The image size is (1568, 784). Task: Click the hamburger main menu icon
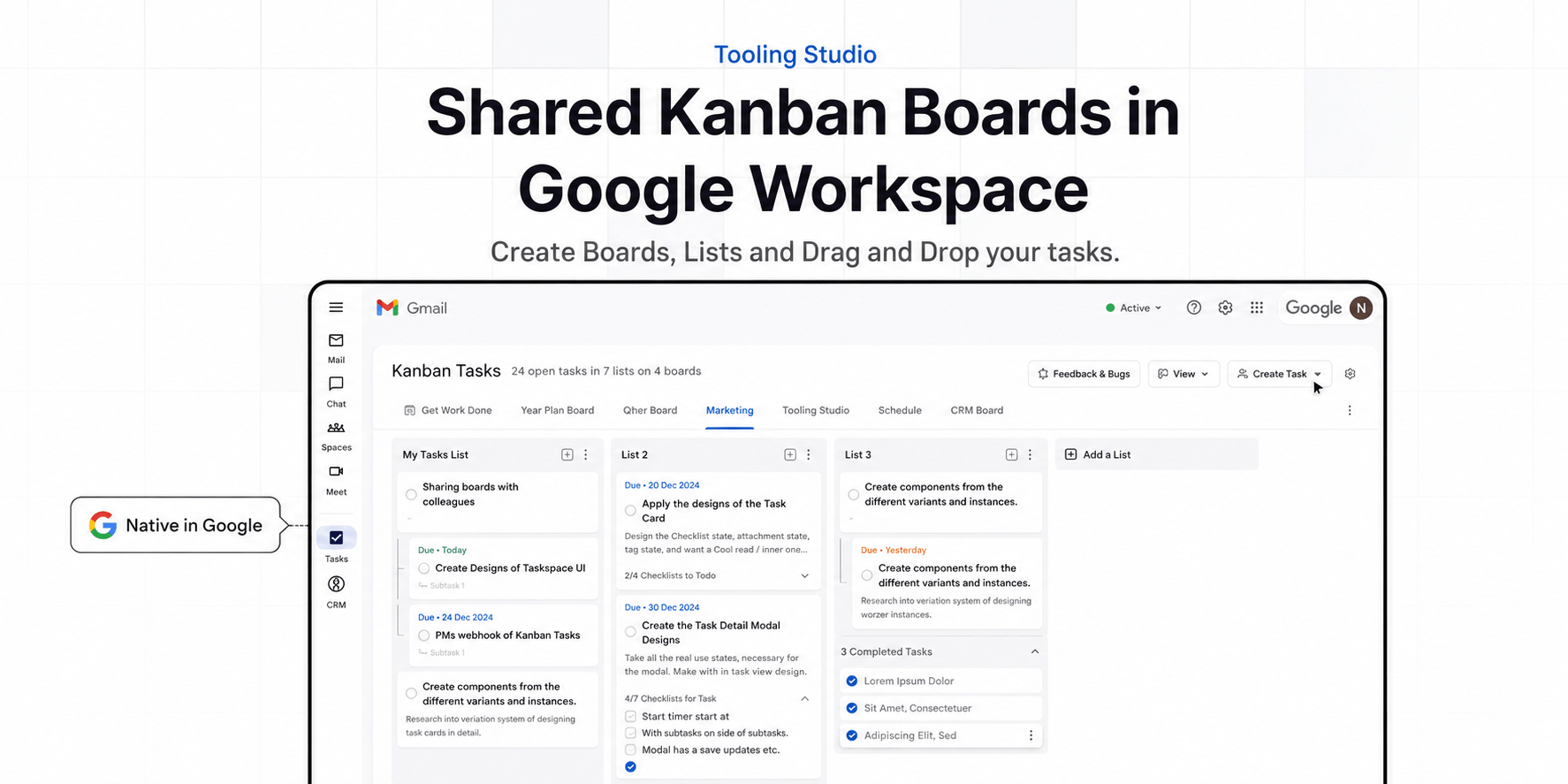[x=336, y=308]
